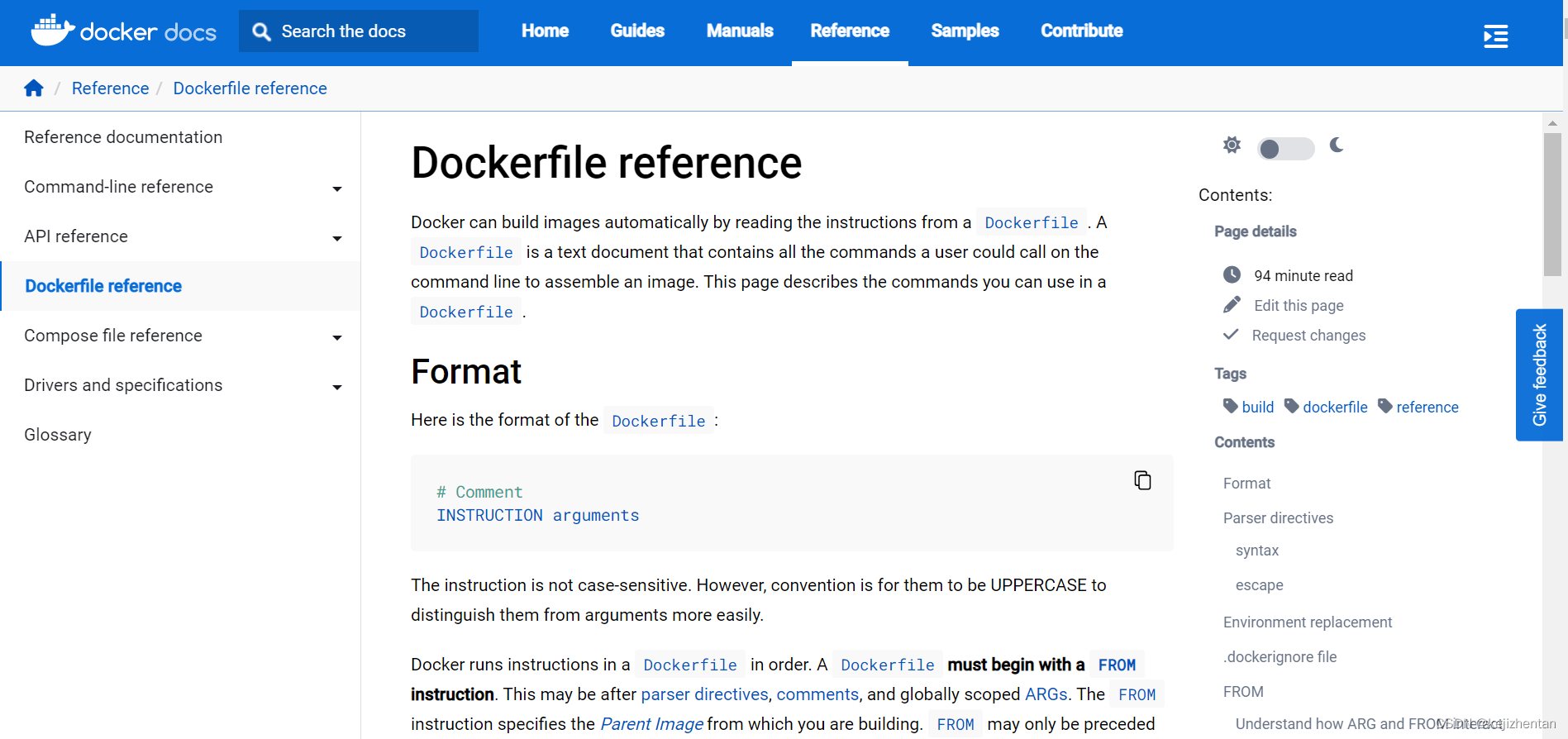1568x739 pixels.
Task: Expand Drivers and specifications arrow
Action: click(337, 388)
